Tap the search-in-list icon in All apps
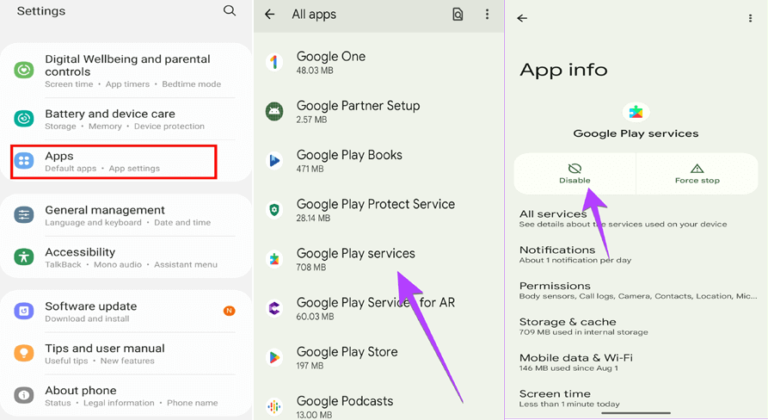Screen dimensions: 768x420 click(457, 14)
